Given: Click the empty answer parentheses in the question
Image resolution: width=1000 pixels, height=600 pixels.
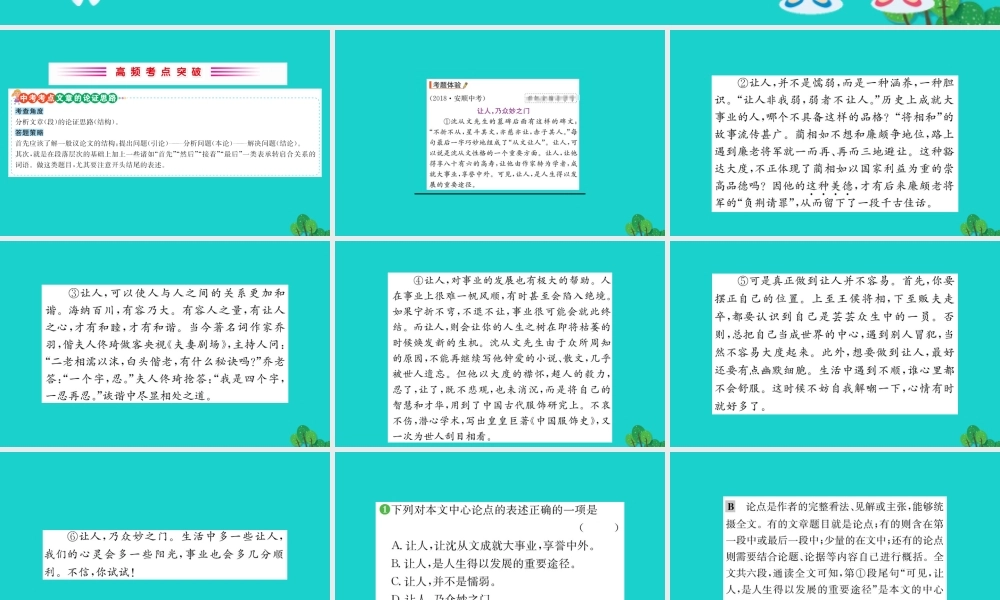Looking at the screenshot, I should [599, 527].
